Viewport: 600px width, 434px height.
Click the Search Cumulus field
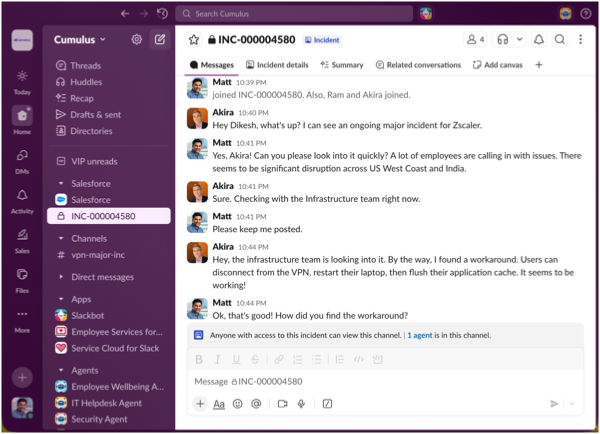click(294, 14)
